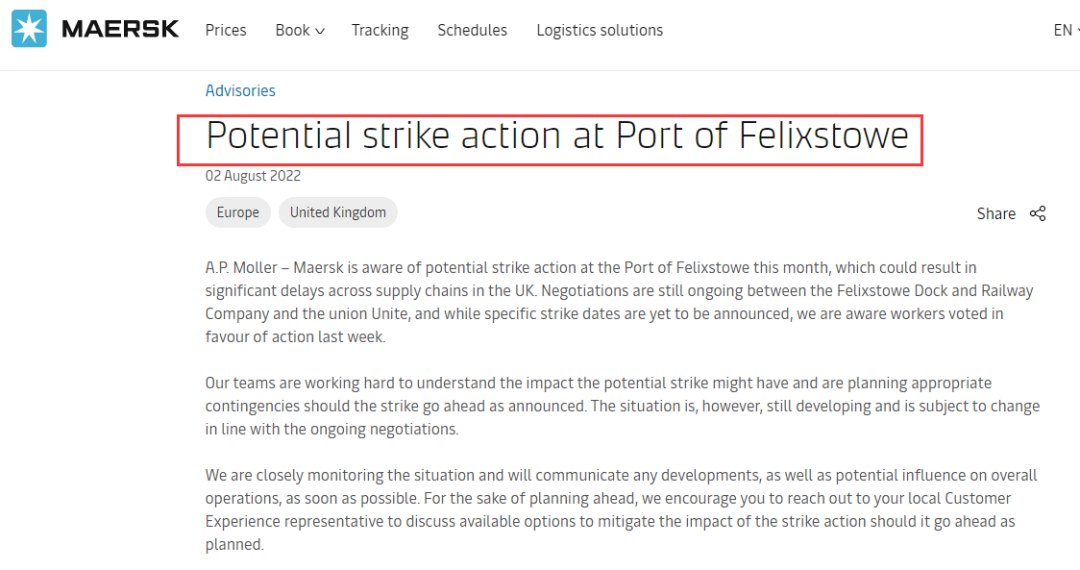Image resolution: width=1080 pixels, height=570 pixels.
Task: Select Logistics solutions in the header
Action: pos(599,30)
